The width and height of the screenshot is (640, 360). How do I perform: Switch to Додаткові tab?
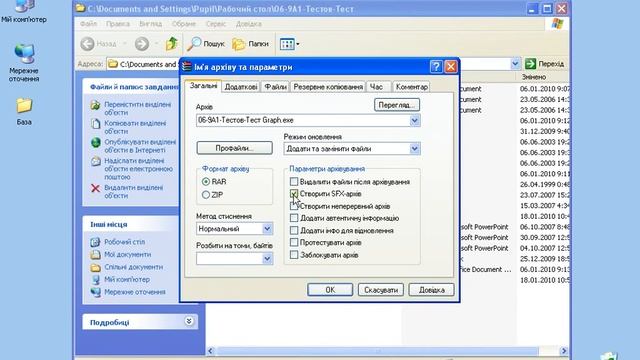(241, 87)
